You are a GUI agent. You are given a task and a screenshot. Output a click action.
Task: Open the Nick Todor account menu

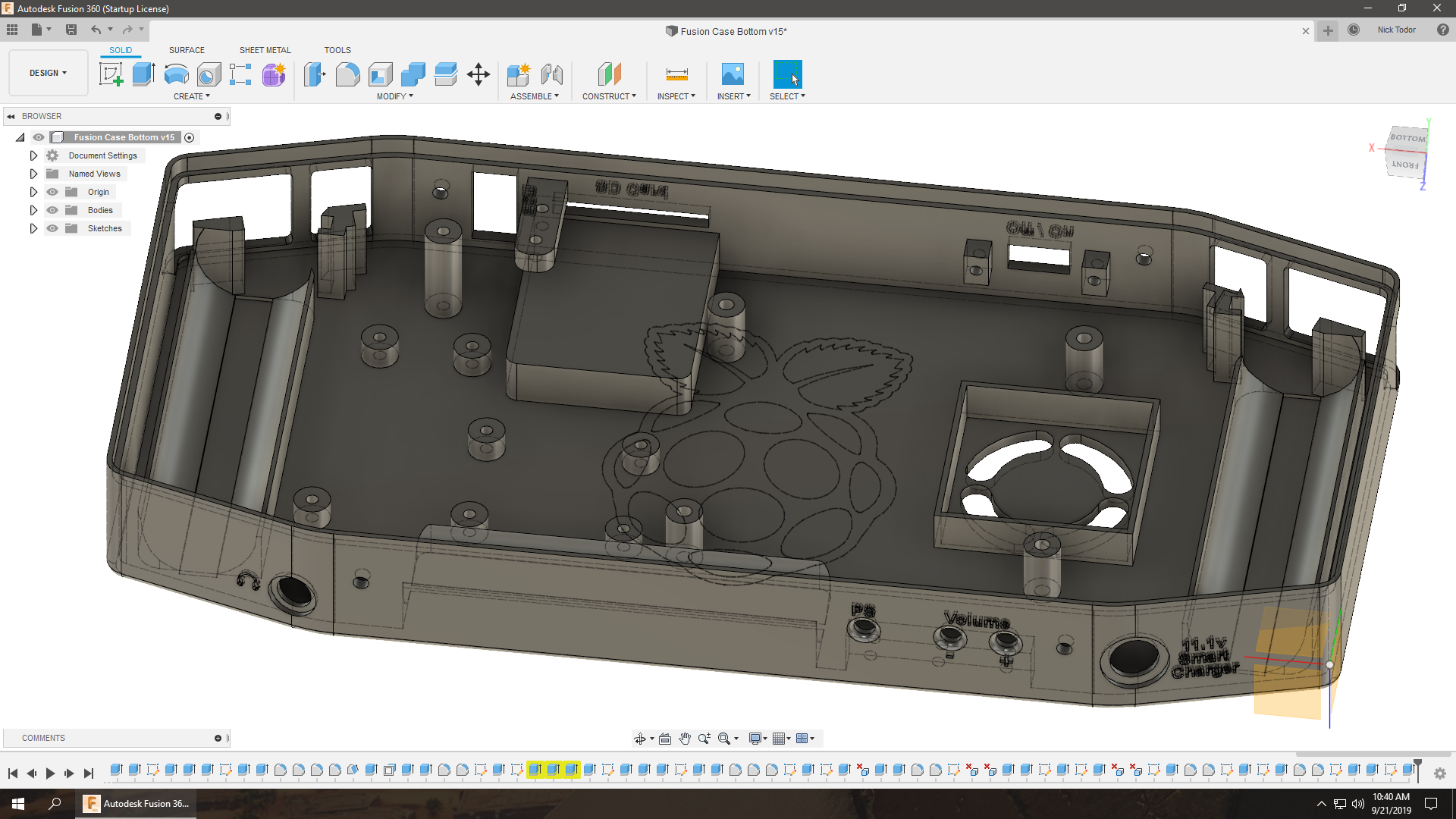click(1397, 30)
